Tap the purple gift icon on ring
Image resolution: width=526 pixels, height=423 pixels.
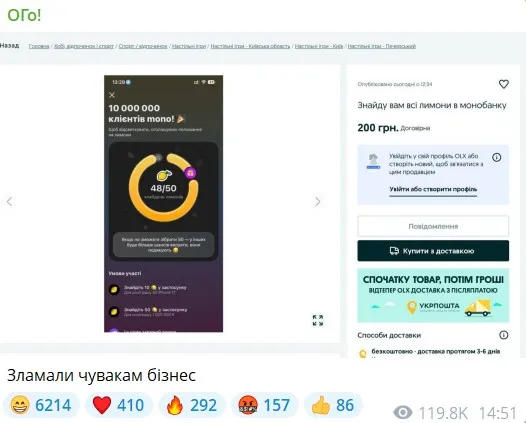[190, 173]
